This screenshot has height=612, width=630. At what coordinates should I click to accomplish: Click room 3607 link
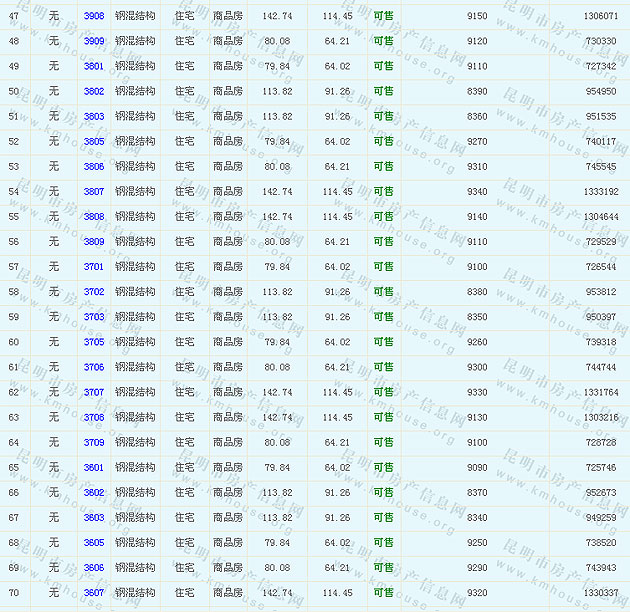93,593
